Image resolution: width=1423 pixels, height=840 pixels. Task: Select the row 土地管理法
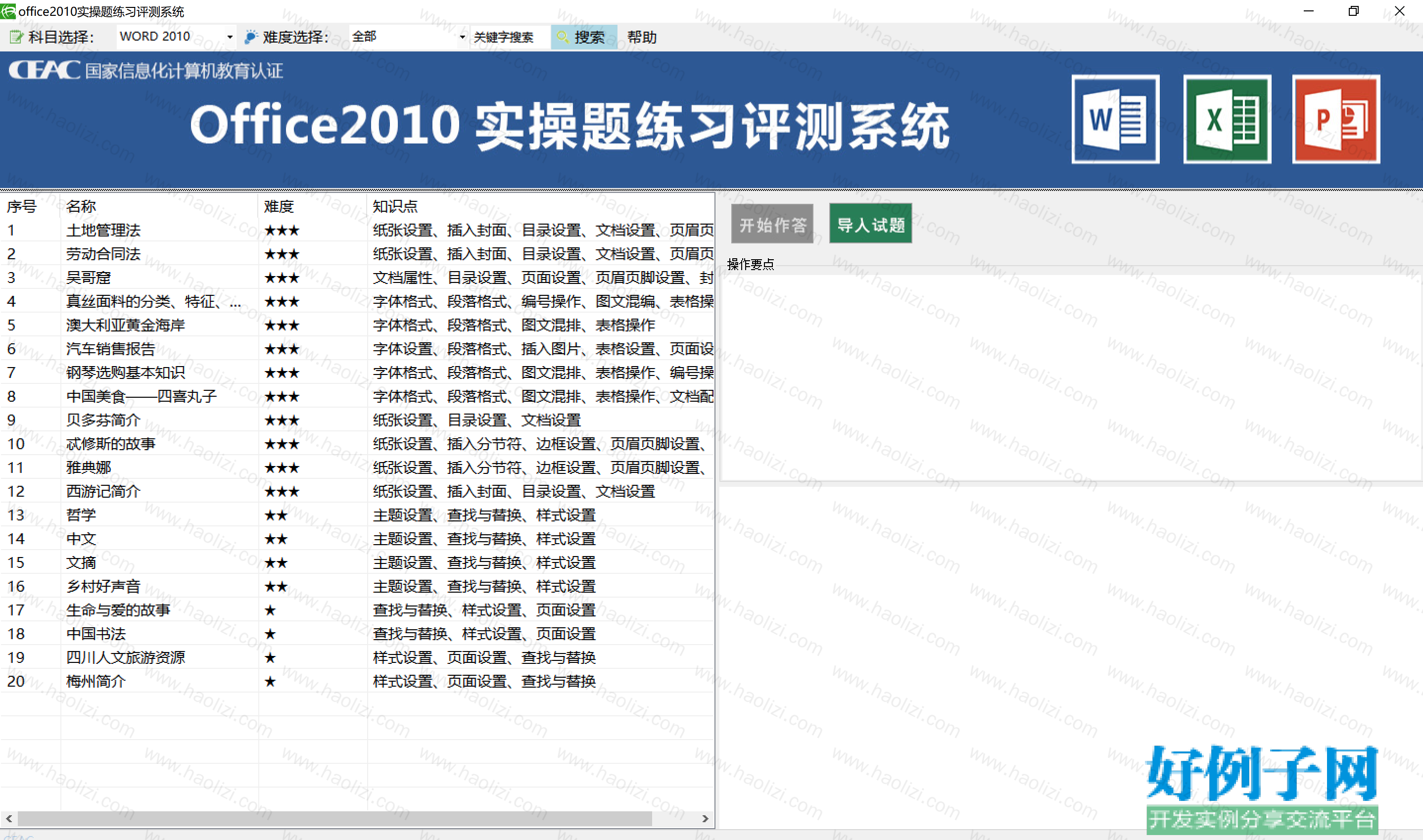[x=357, y=231]
